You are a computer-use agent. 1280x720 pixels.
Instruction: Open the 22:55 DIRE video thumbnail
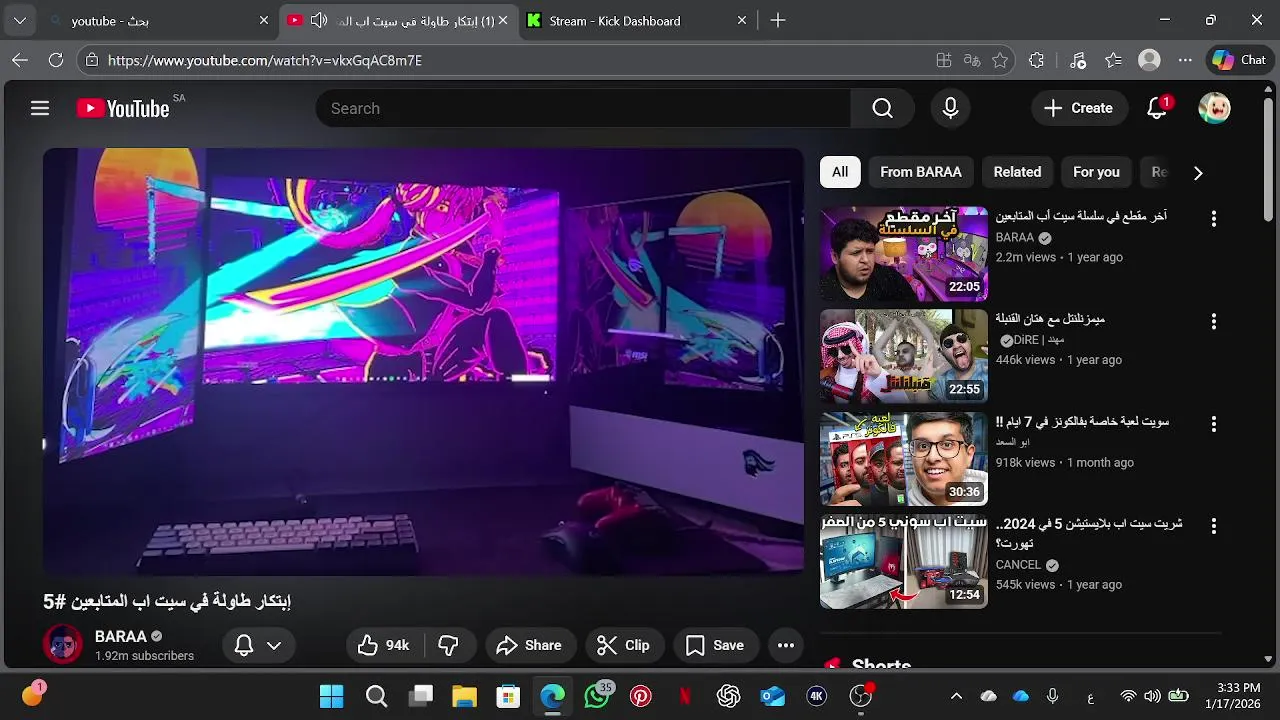pos(904,356)
